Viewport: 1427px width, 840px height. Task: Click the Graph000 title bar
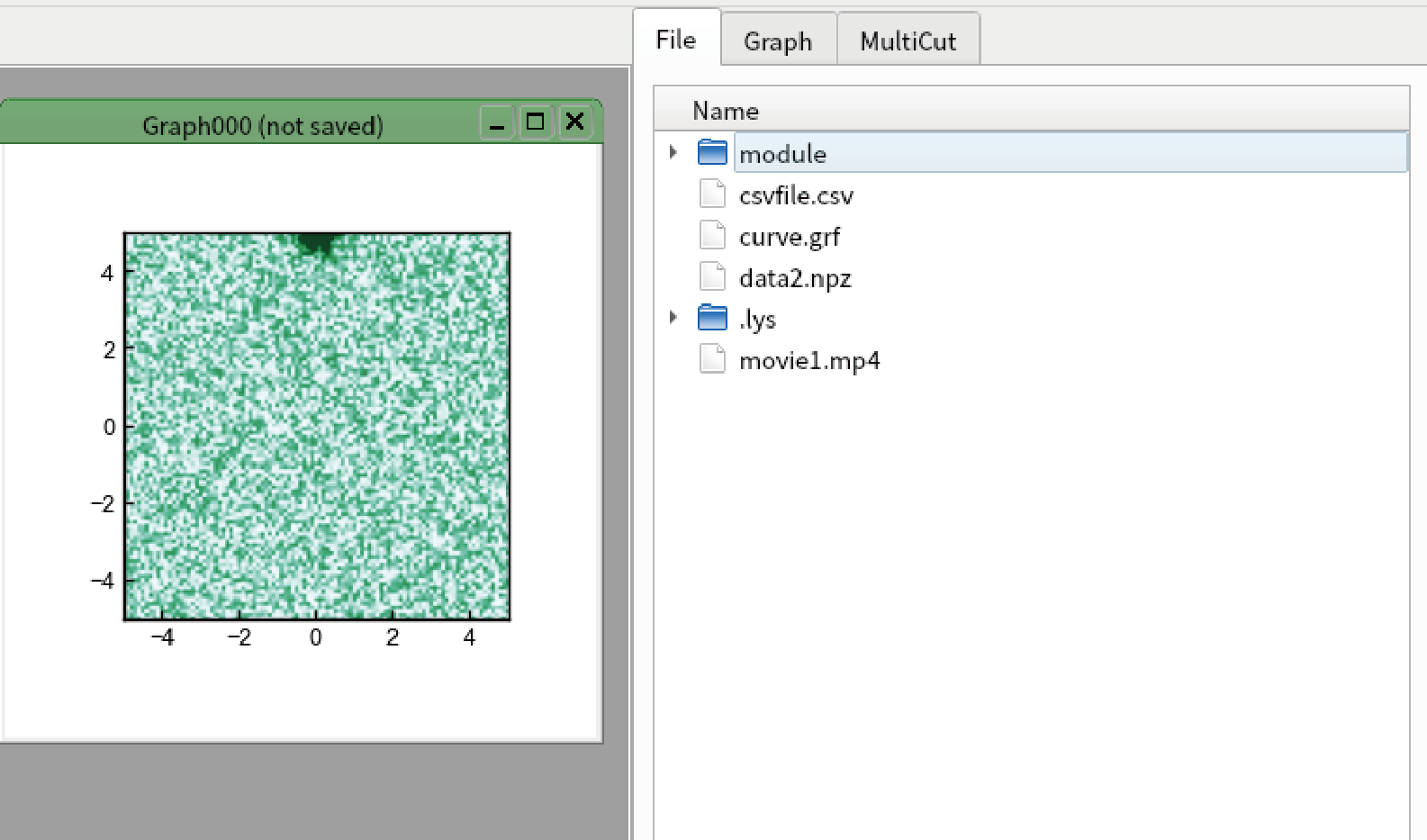263,125
